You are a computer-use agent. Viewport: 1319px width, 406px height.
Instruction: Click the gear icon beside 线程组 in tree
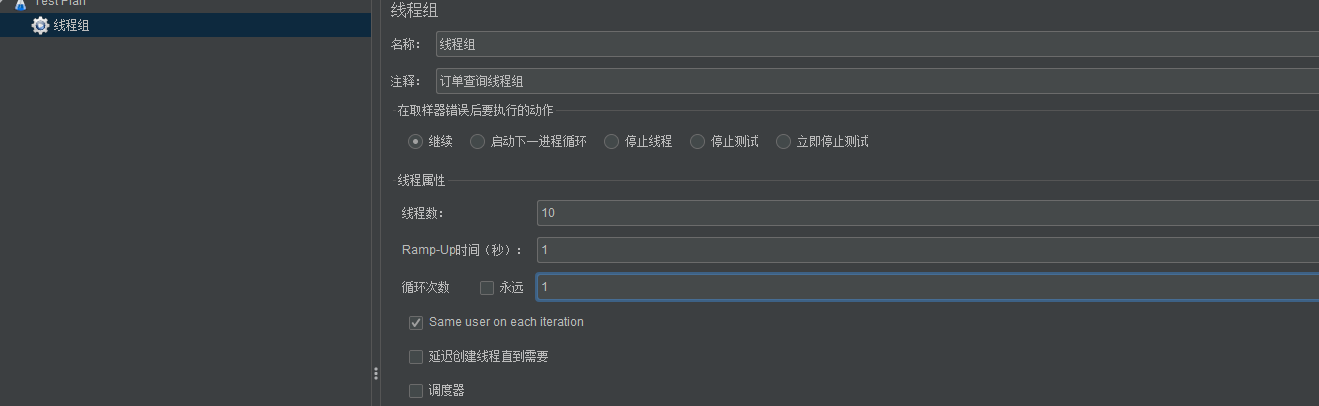40,26
